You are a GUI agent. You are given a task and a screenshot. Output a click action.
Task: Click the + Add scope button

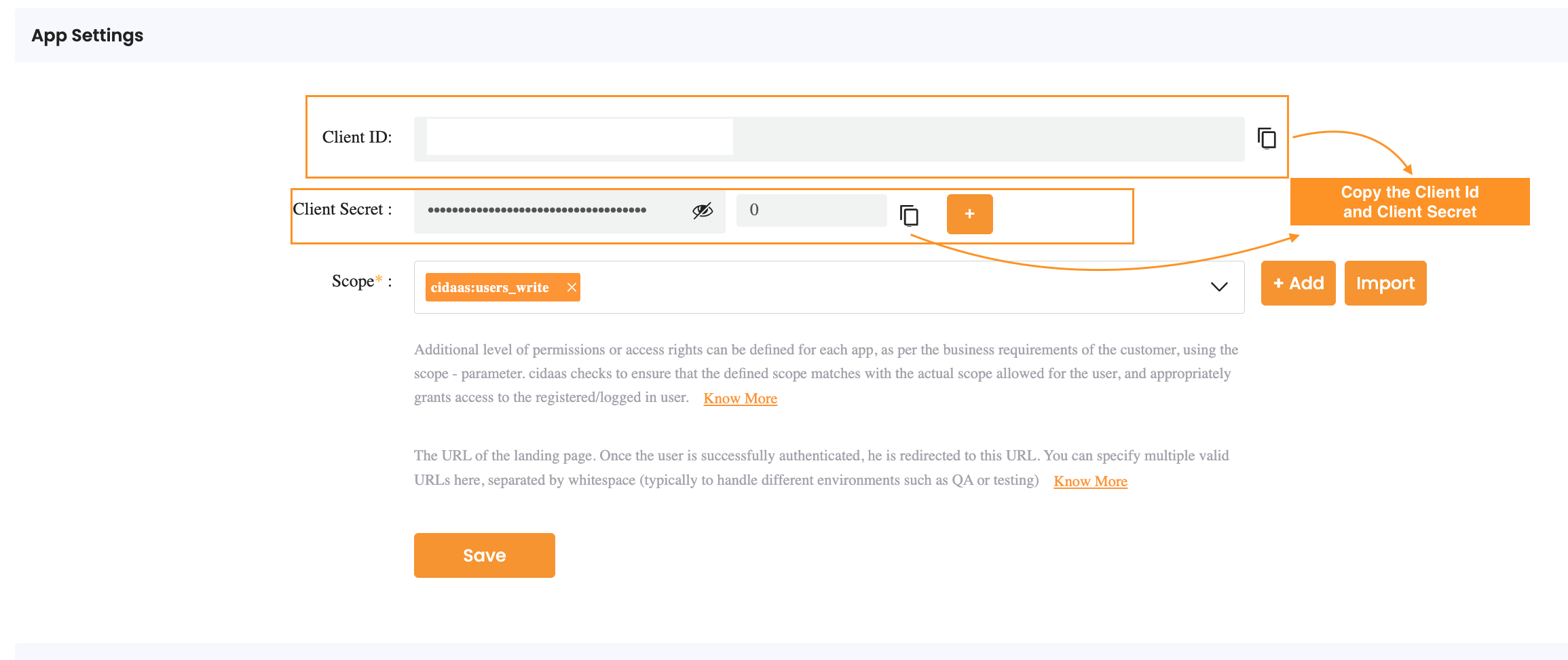(1298, 283)
